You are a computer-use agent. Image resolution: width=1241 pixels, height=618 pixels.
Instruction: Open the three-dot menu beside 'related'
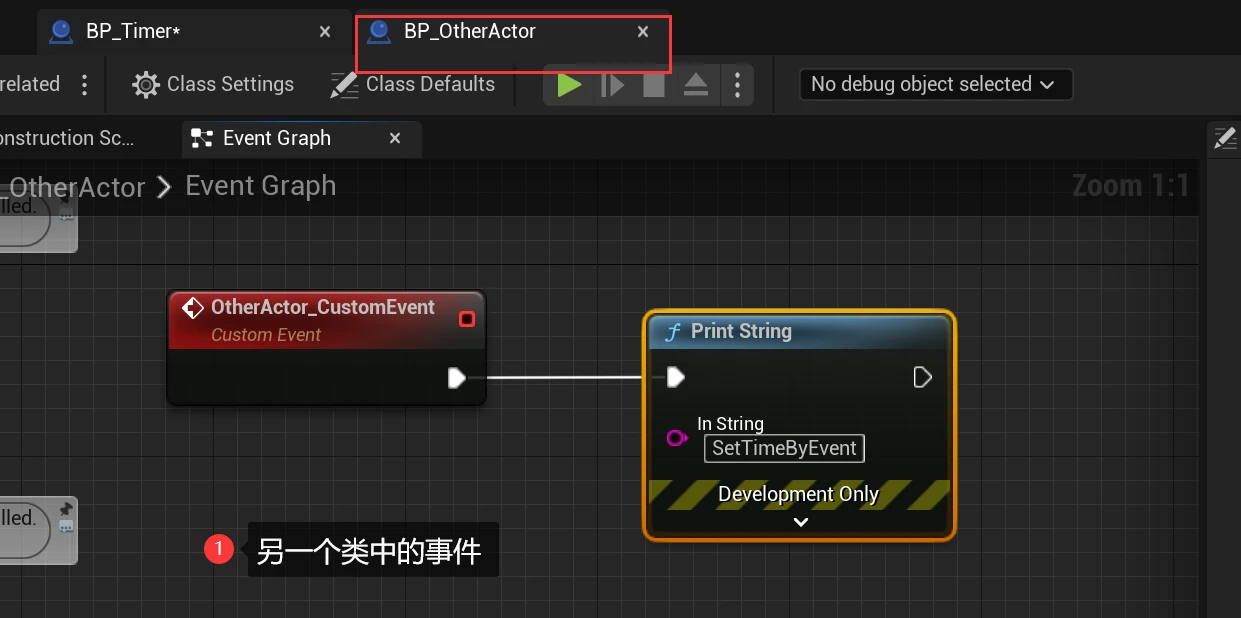(85, 84)
